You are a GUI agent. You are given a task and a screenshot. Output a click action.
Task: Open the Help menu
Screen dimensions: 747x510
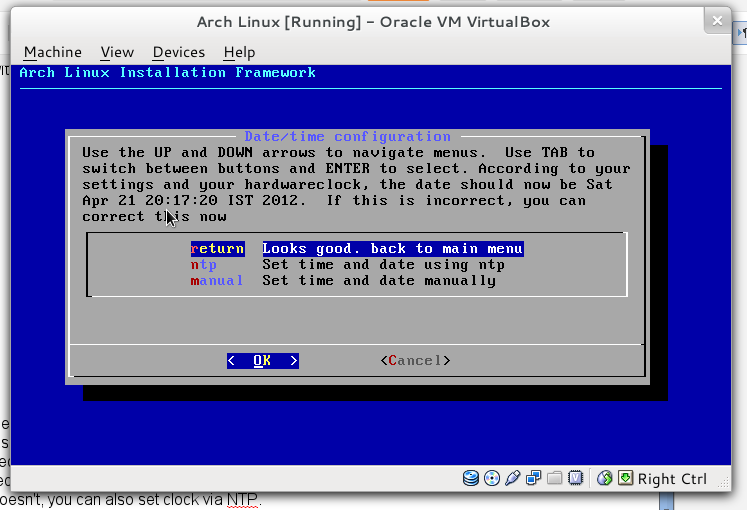240,52
